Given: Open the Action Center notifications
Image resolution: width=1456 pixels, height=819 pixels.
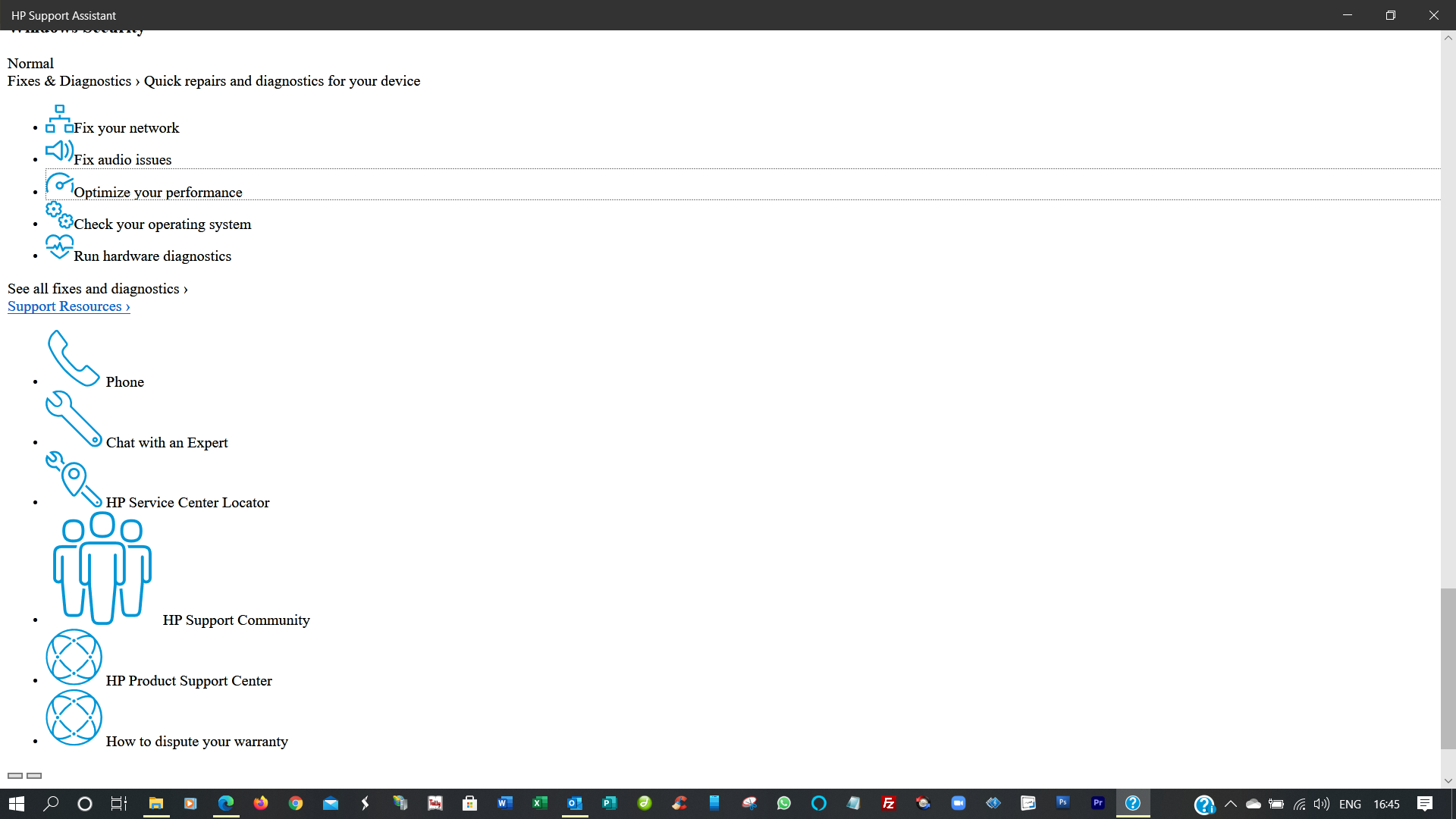Looking at the screenshot, I should (1425, 804).
